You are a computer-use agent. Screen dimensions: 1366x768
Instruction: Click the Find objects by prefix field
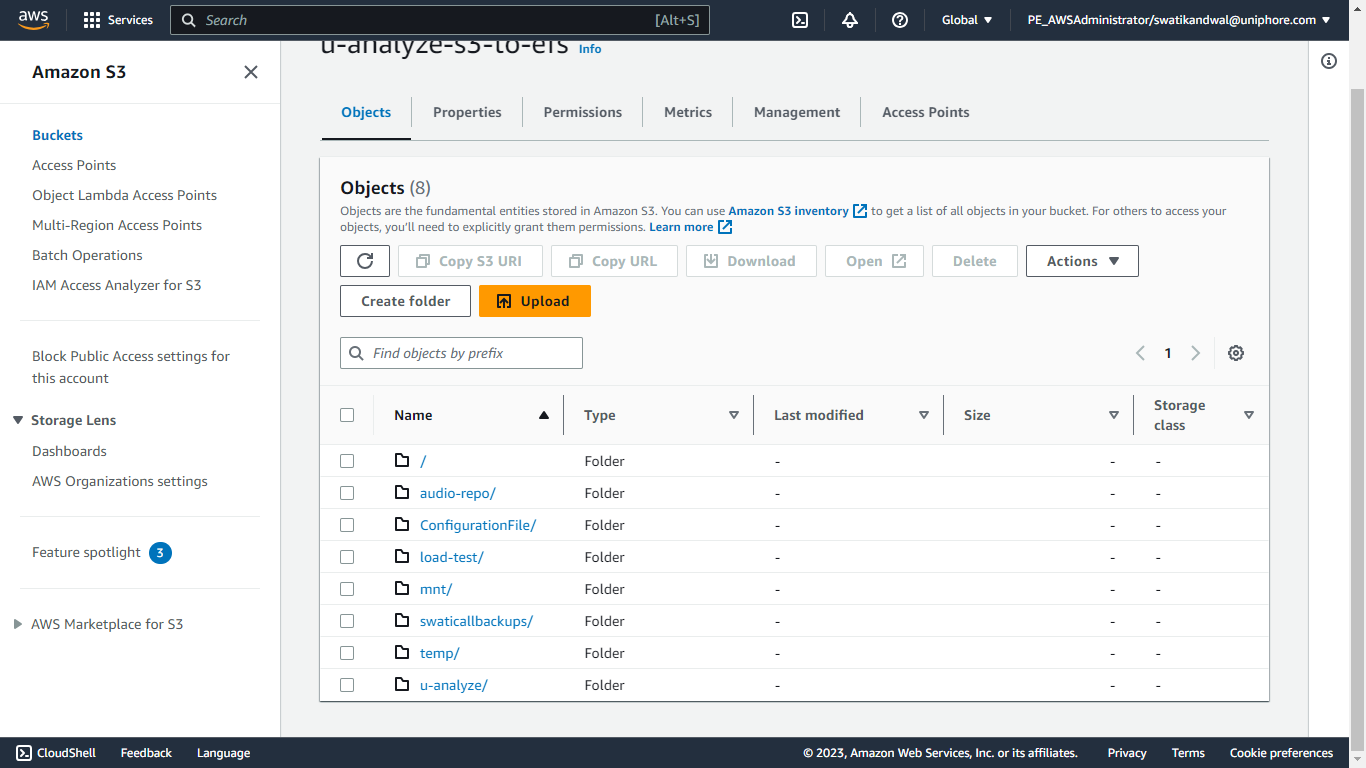click(x=461, y=353)
